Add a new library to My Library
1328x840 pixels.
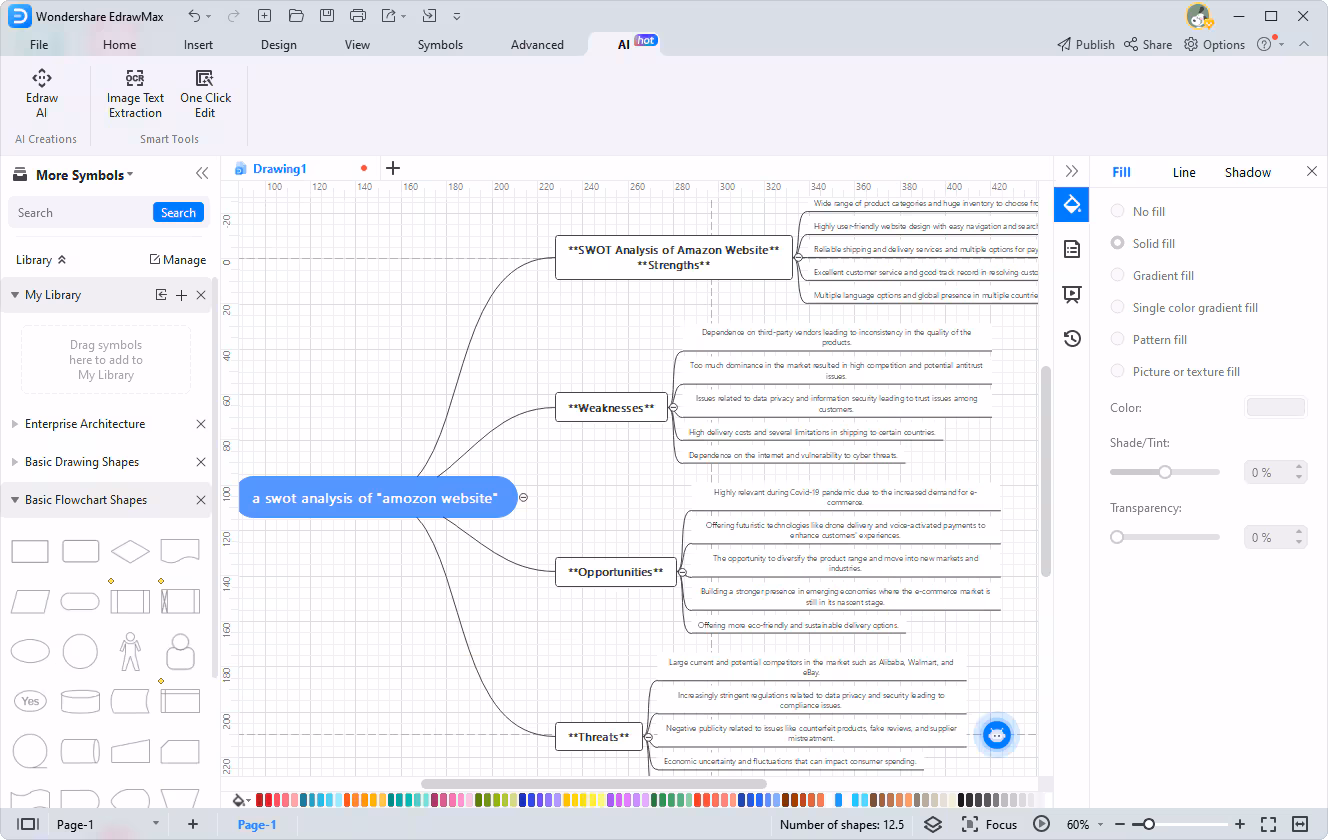(181, 295)
